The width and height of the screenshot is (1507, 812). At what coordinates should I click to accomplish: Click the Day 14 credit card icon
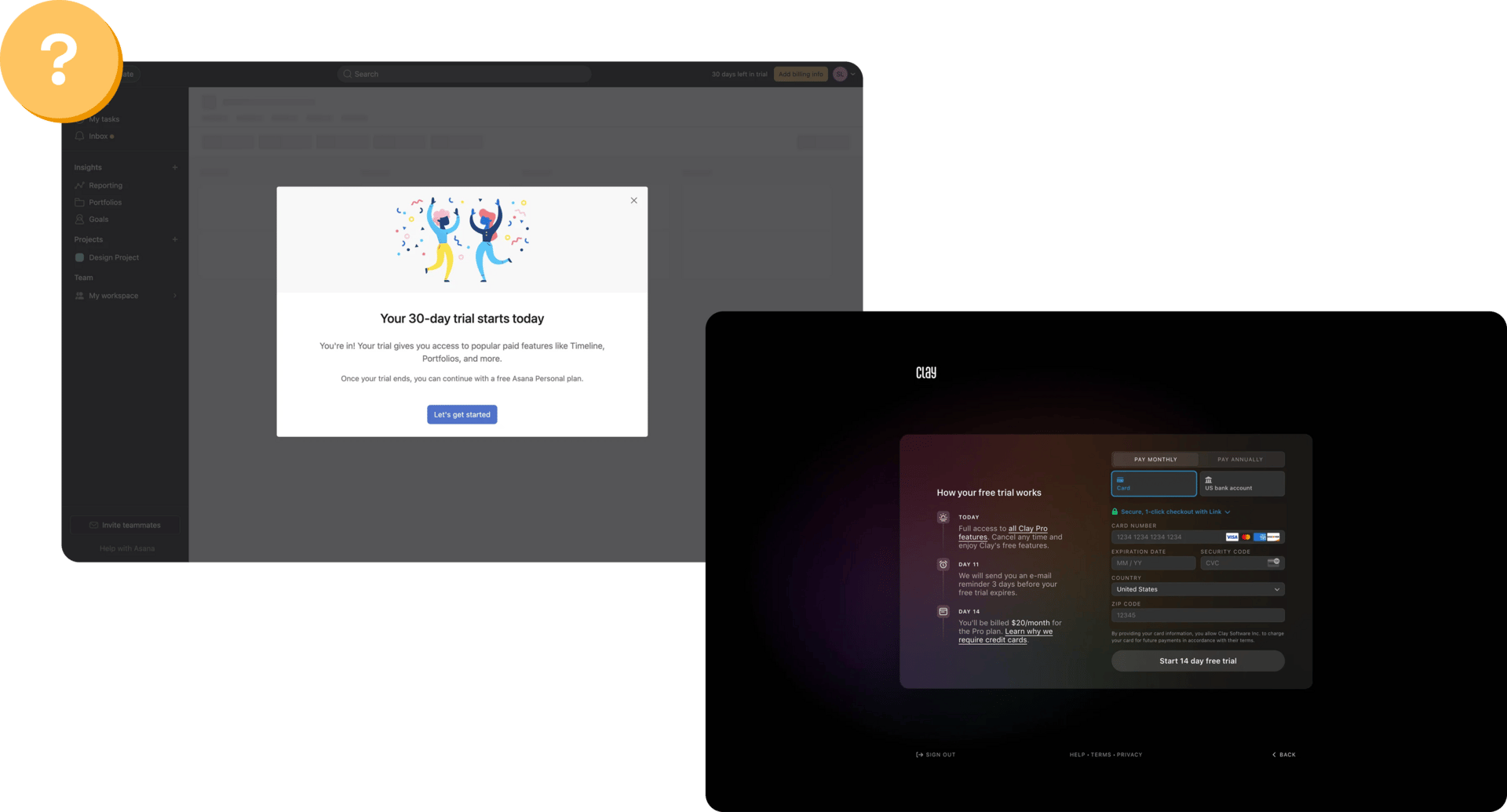coord(943,611)
